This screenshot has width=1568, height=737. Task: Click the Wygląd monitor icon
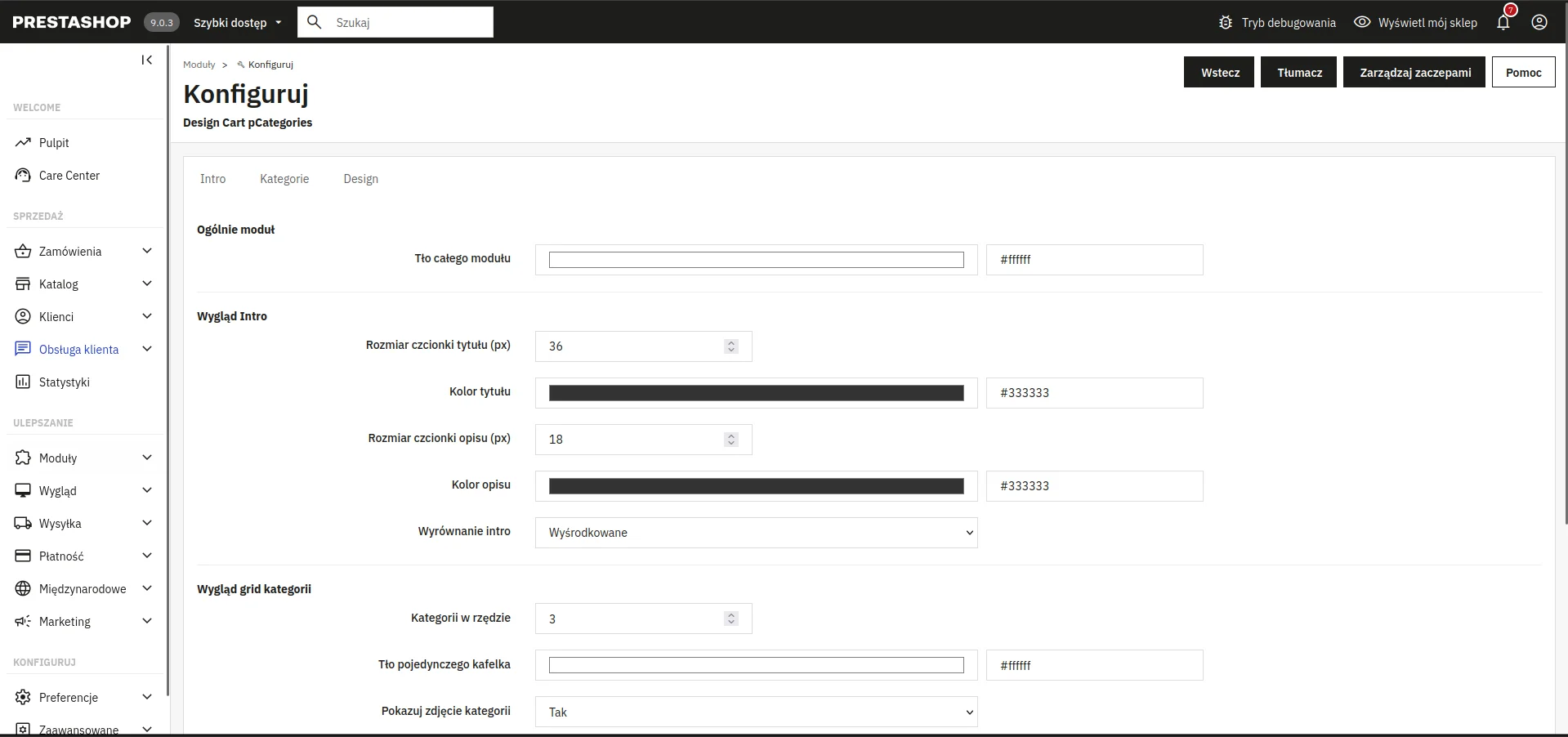[23, 490]
